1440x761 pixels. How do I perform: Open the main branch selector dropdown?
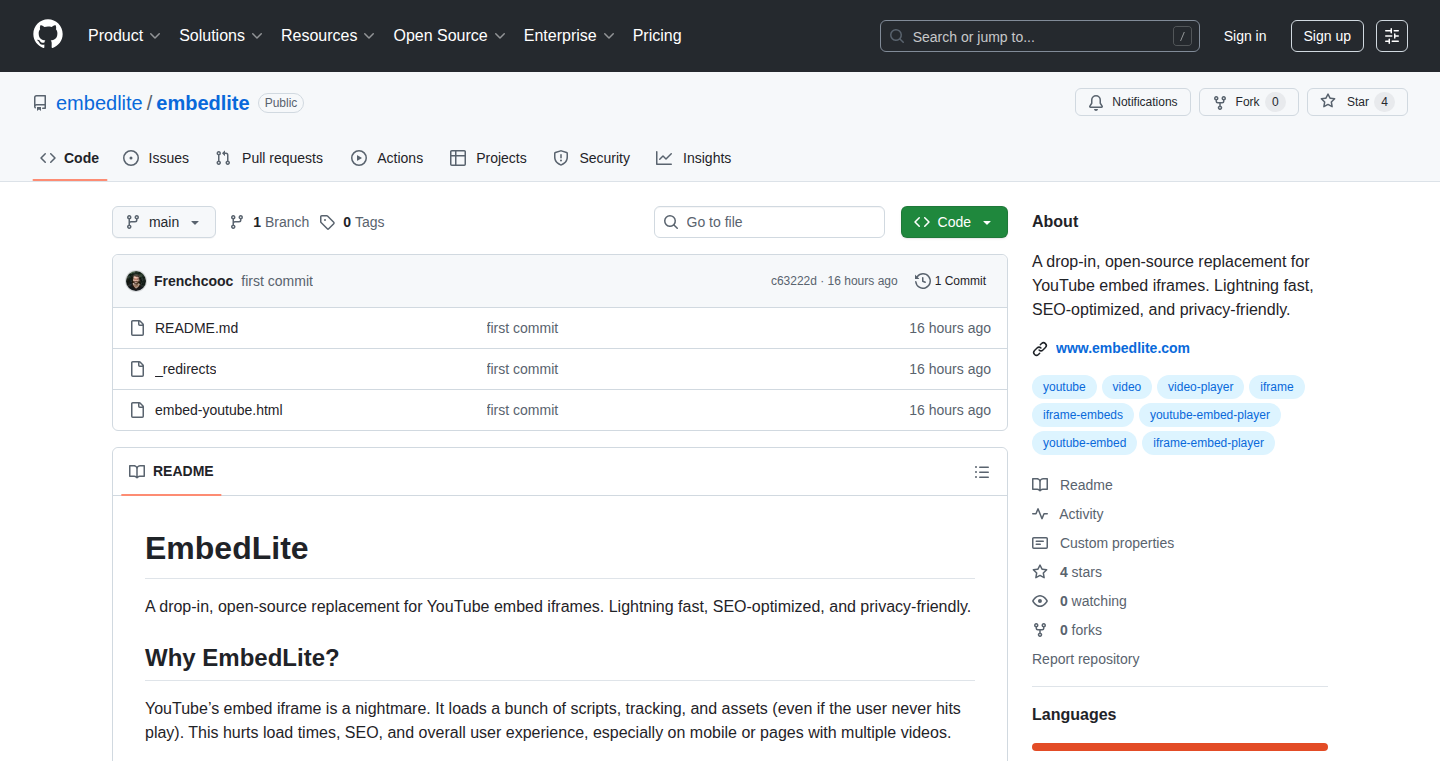(164, 222)
